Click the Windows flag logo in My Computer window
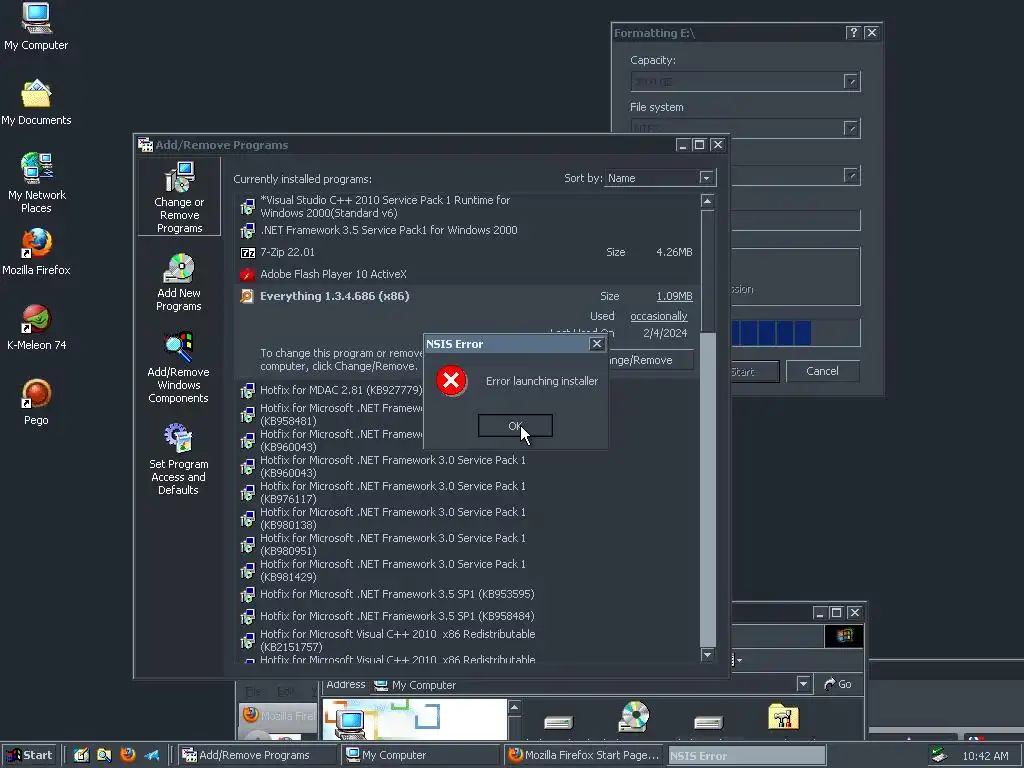 [844, 635]
